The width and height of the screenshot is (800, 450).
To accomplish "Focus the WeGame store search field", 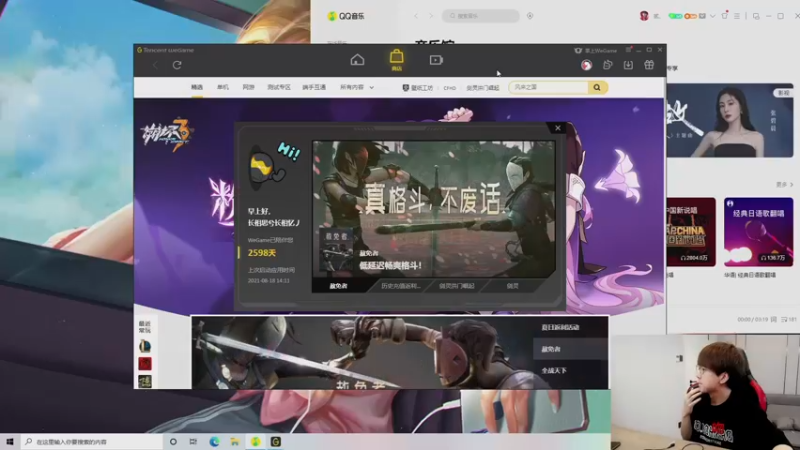I will tap(548, 88).
